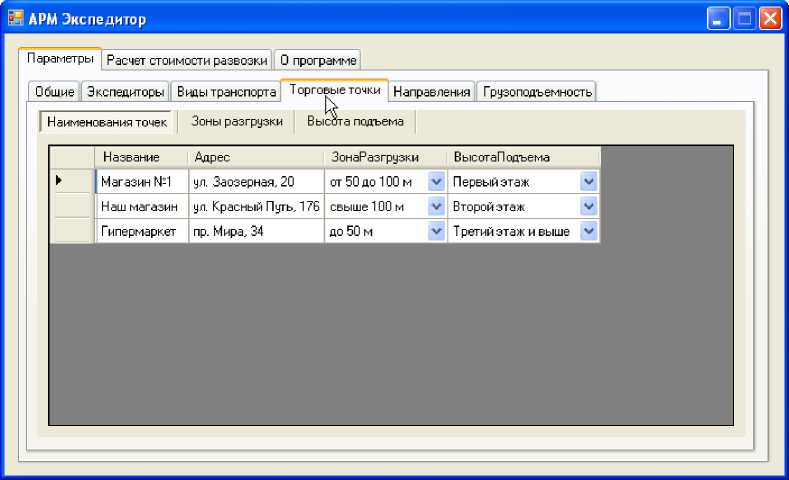Switch to the О программе tab
The width and height of the screenshot is (789, 480).
pyautogui.click(x=316, y=60)
